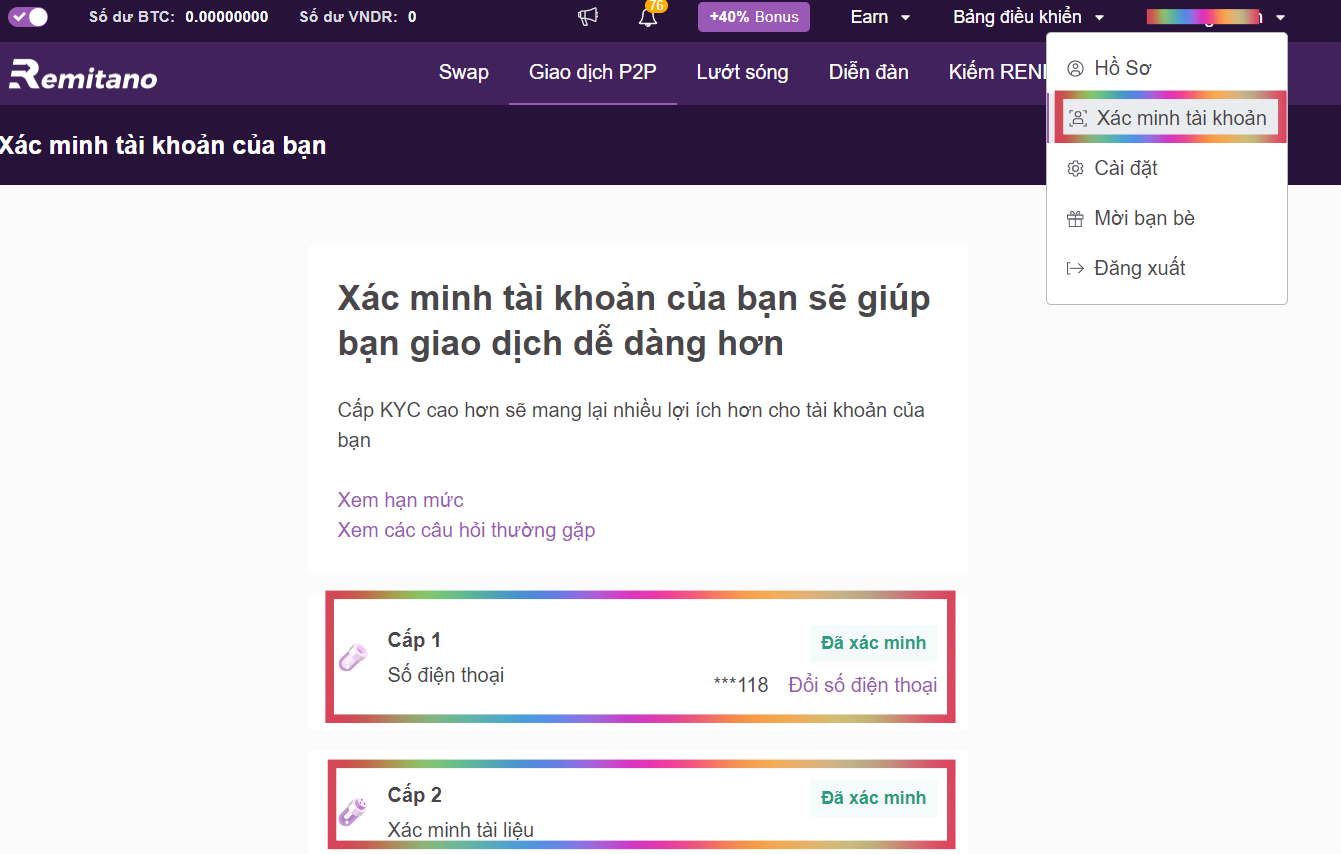Click the Số điện thoại label
1341x854 pixels.
446,675
